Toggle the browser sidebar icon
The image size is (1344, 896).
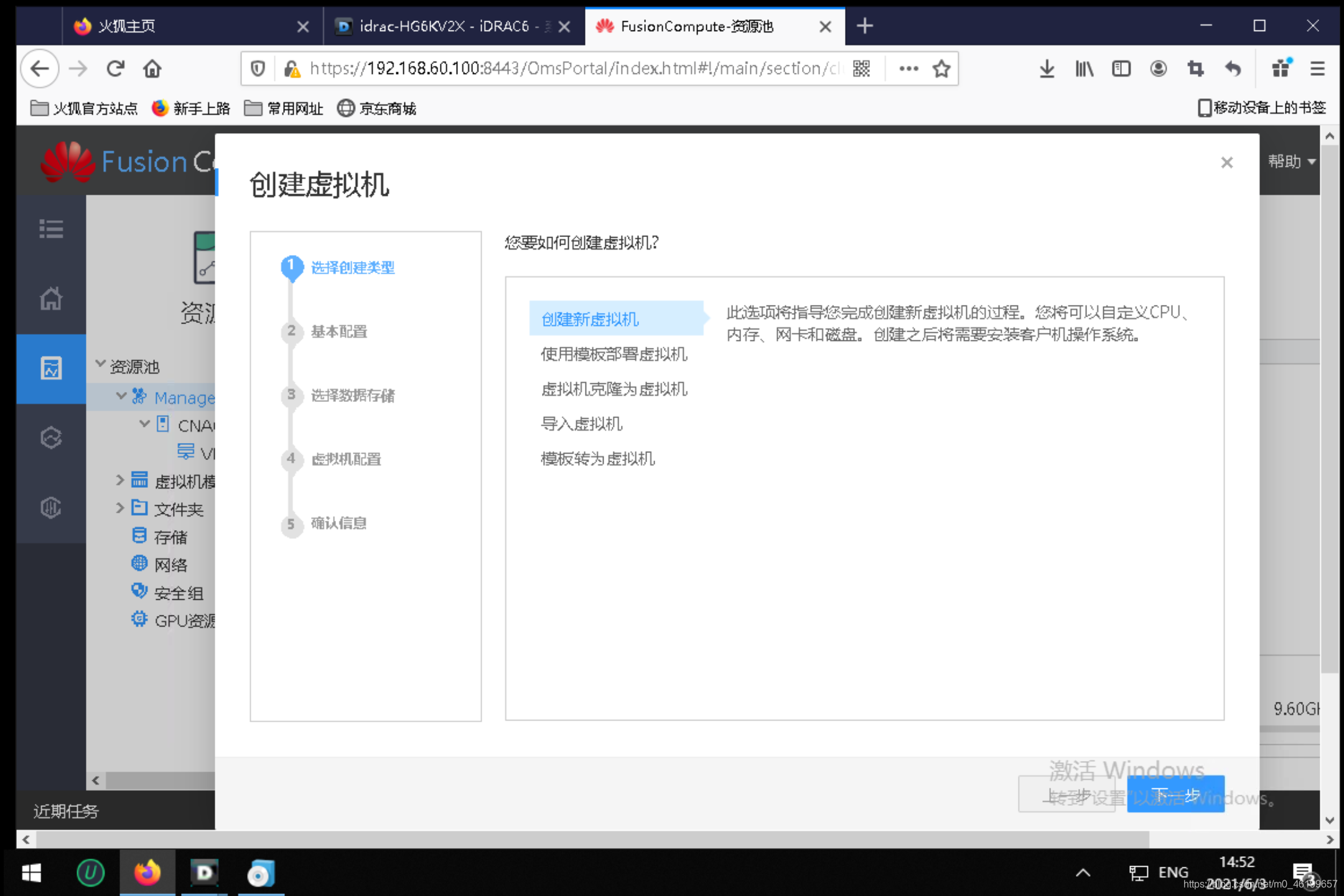pos(1121,68)
